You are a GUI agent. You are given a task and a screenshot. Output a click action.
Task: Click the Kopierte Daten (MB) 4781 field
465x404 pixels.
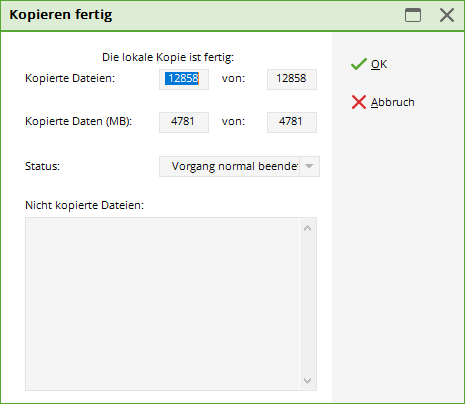coord(184,122)
